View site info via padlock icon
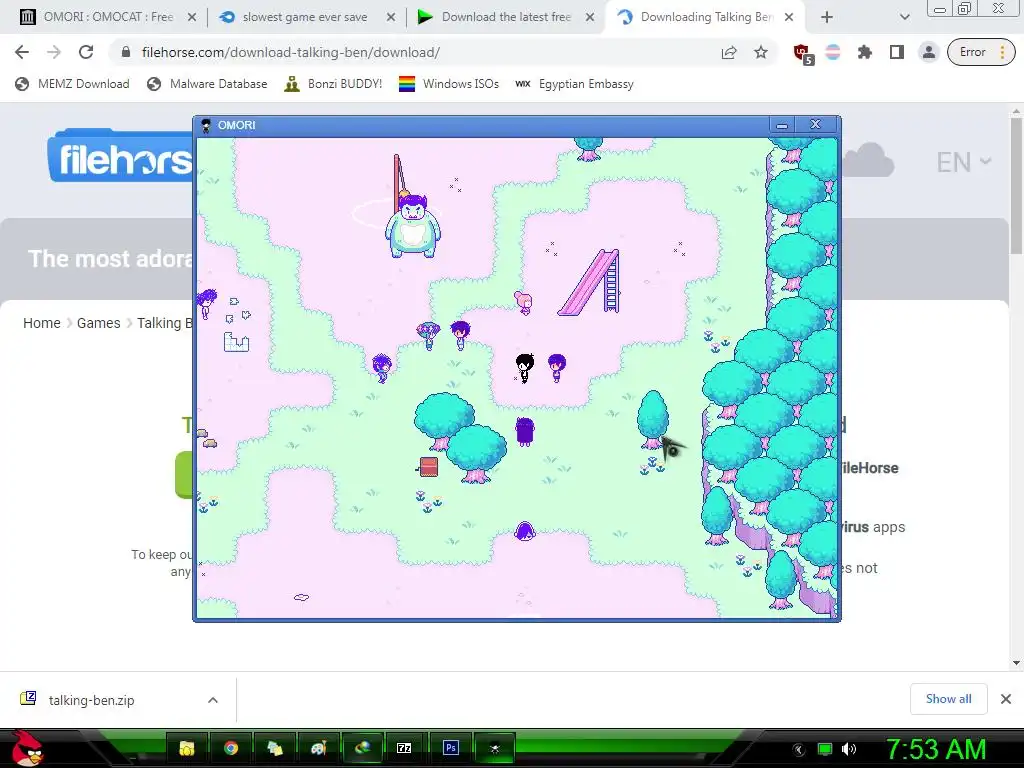The height and width of the screenshot is (768, 1024). tap(126, 52)
